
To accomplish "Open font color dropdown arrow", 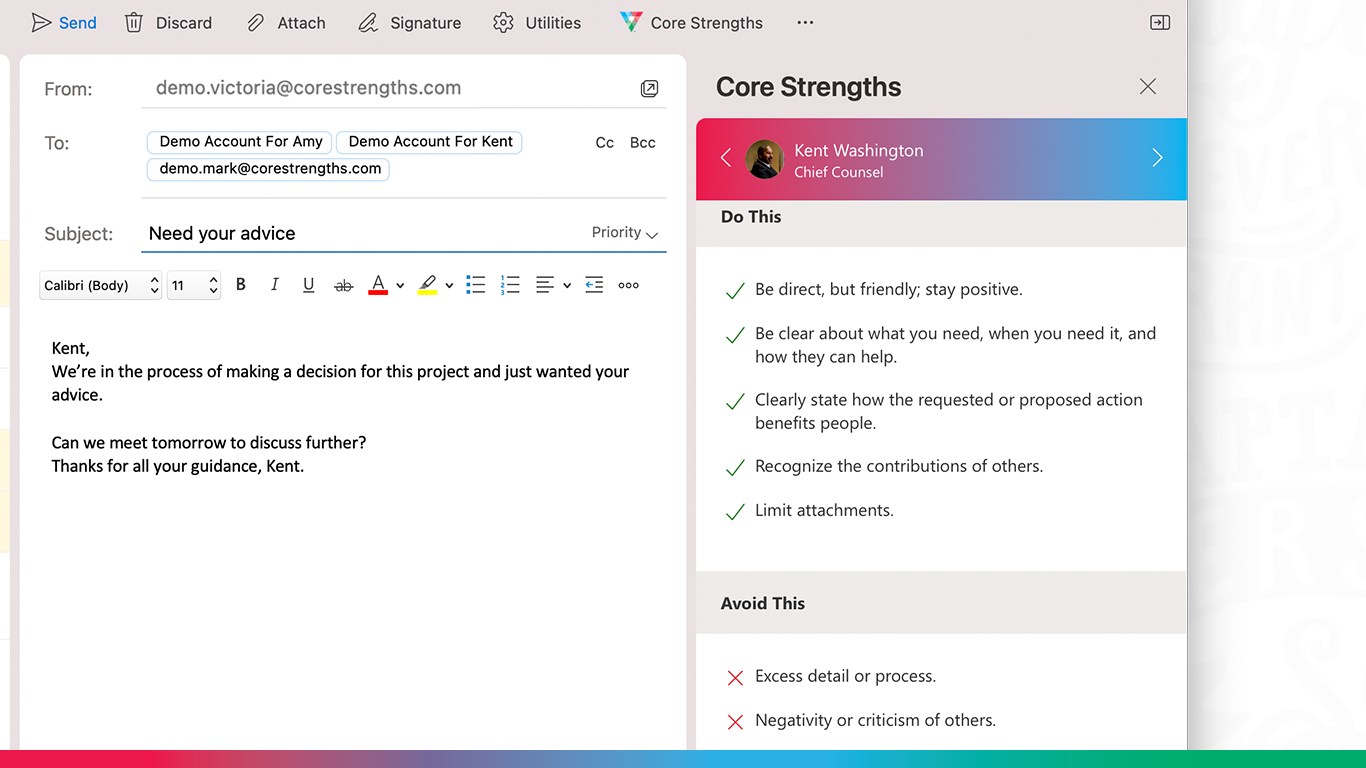I will [x=400, y=286].
